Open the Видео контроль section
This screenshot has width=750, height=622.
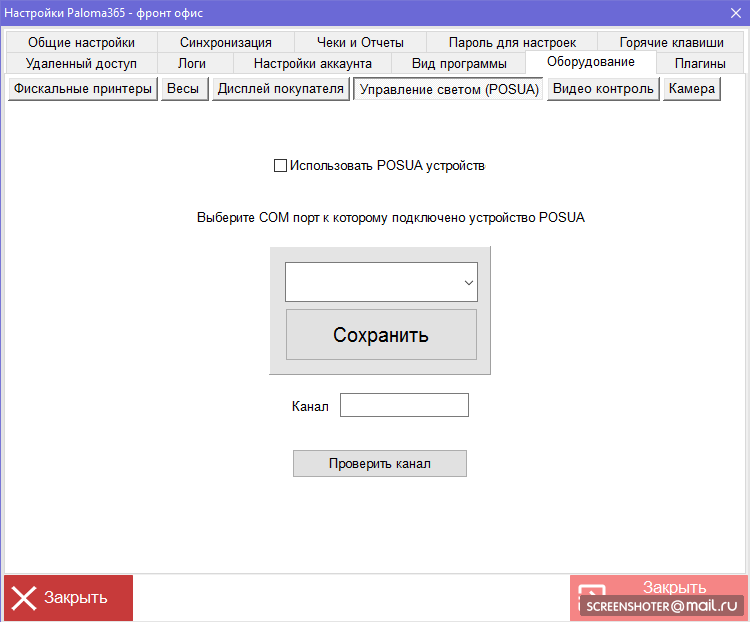603,89
